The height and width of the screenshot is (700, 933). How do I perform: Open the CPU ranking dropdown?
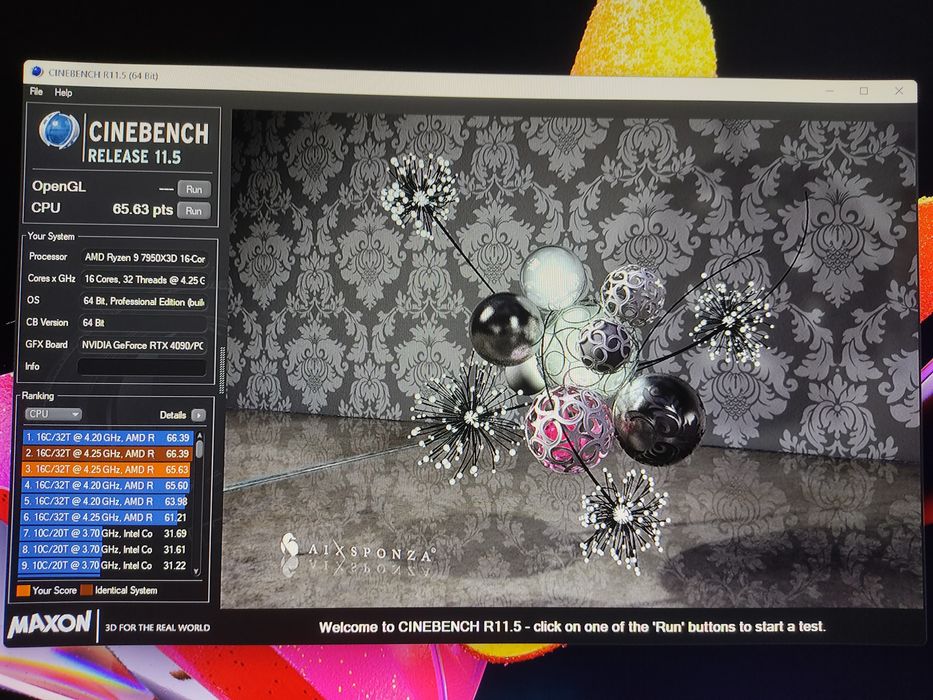[54, 414]
